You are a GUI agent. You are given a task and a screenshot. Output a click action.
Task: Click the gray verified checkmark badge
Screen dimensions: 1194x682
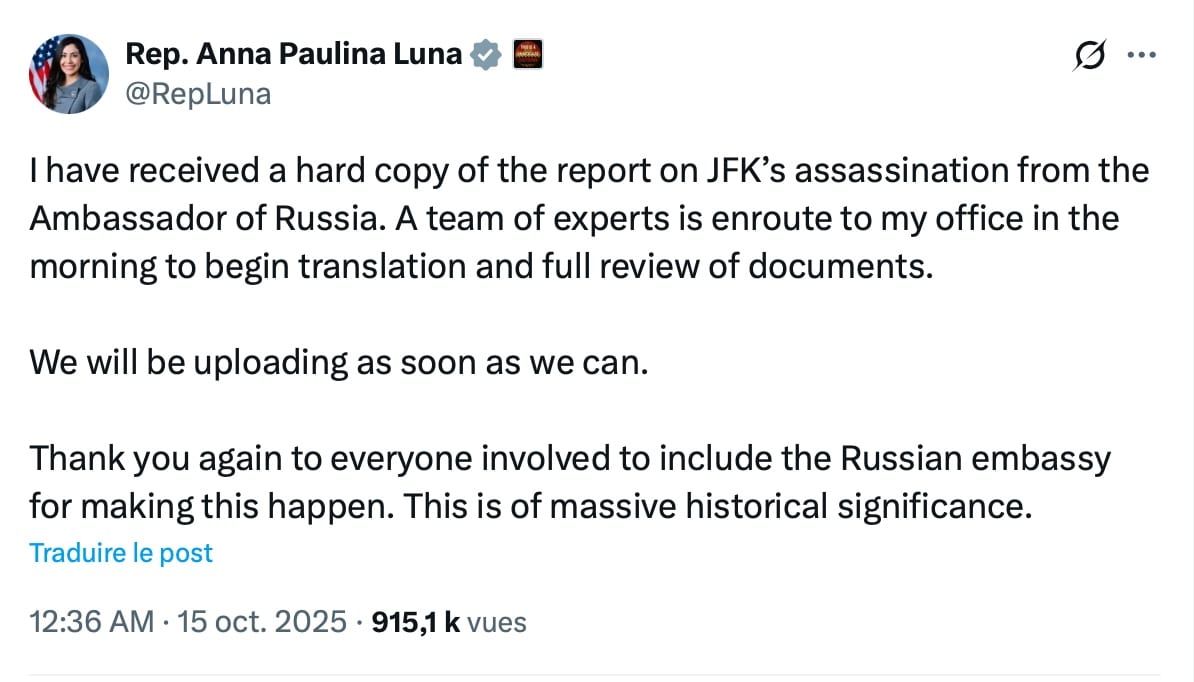(x=485, y=55)
